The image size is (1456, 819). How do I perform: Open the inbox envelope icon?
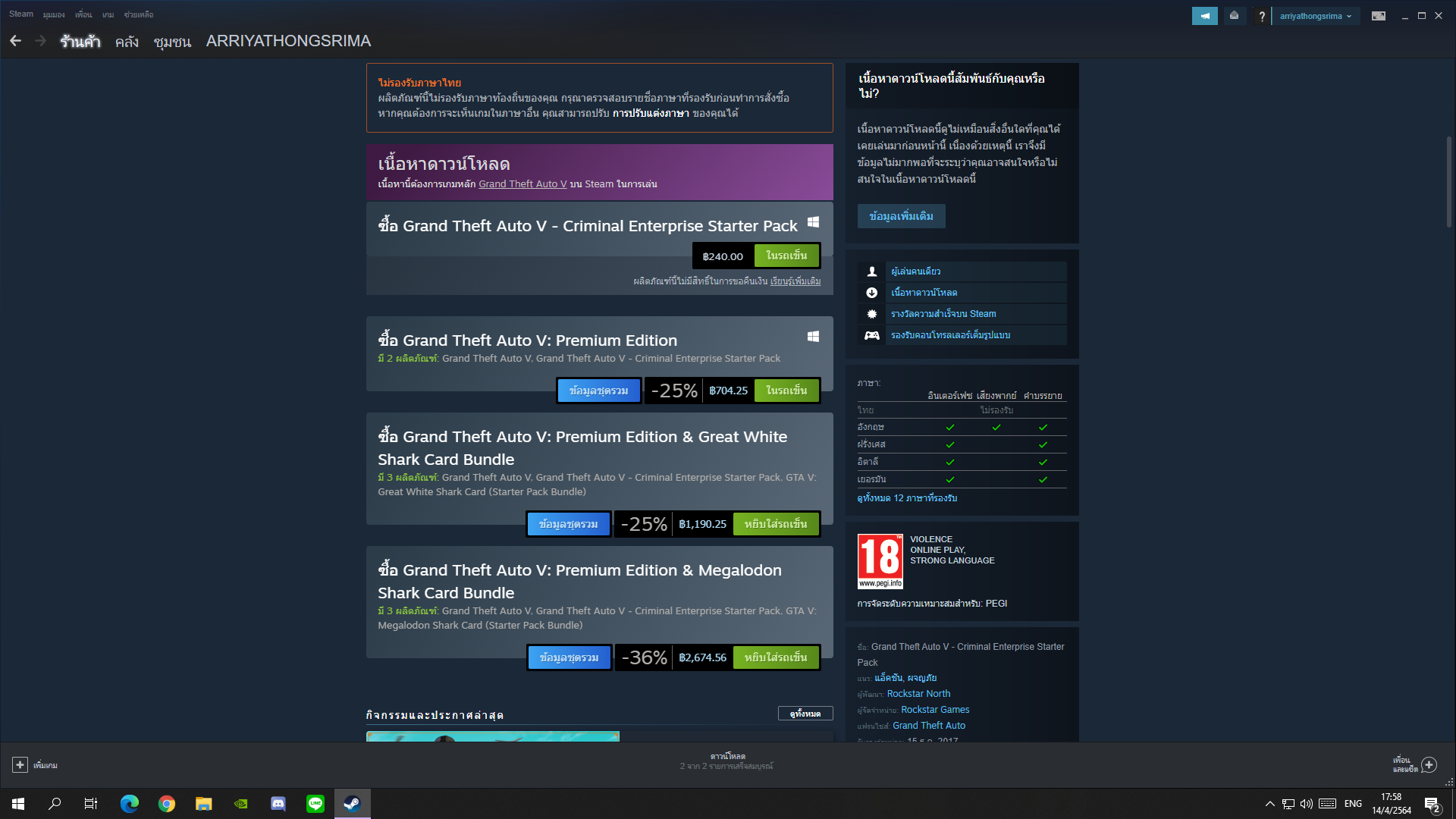tap(1235, 16)
